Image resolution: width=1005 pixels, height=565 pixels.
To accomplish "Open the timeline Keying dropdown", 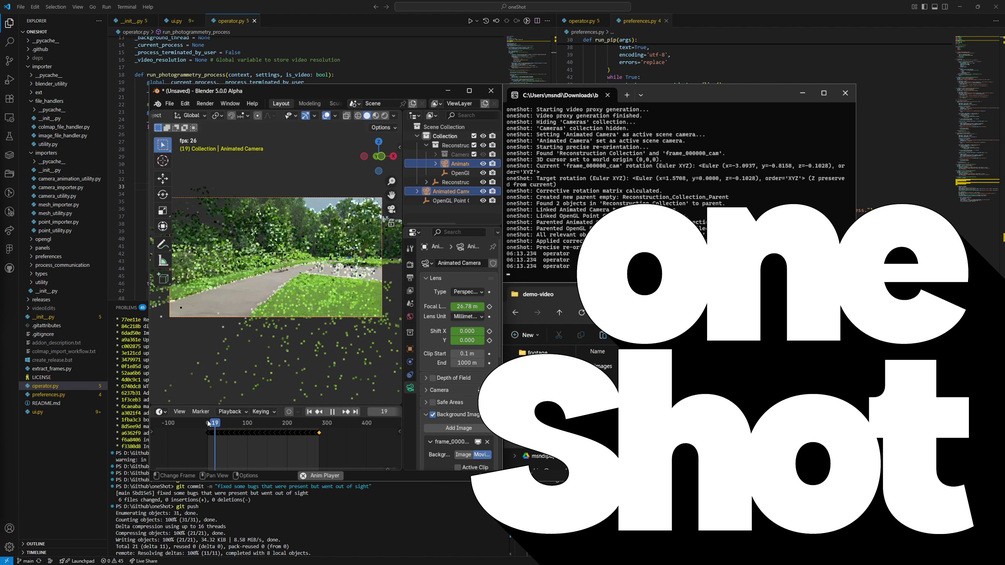I will pyautogui.click(x=263, y=412).
